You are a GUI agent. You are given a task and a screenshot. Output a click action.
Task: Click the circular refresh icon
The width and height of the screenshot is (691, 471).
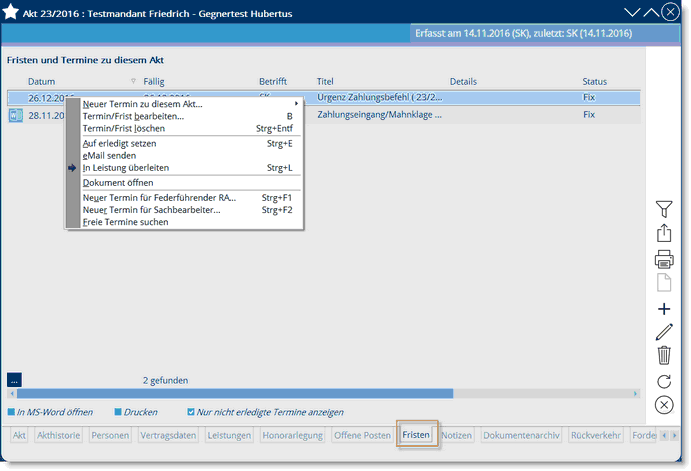tap(664, 381)
